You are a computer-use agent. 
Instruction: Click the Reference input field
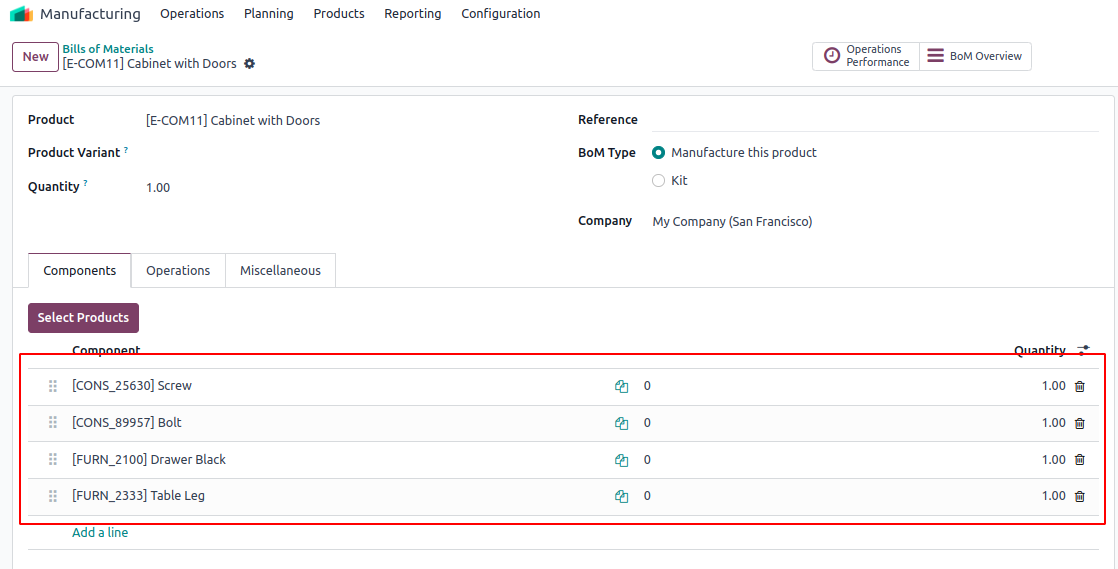[875, 120]
